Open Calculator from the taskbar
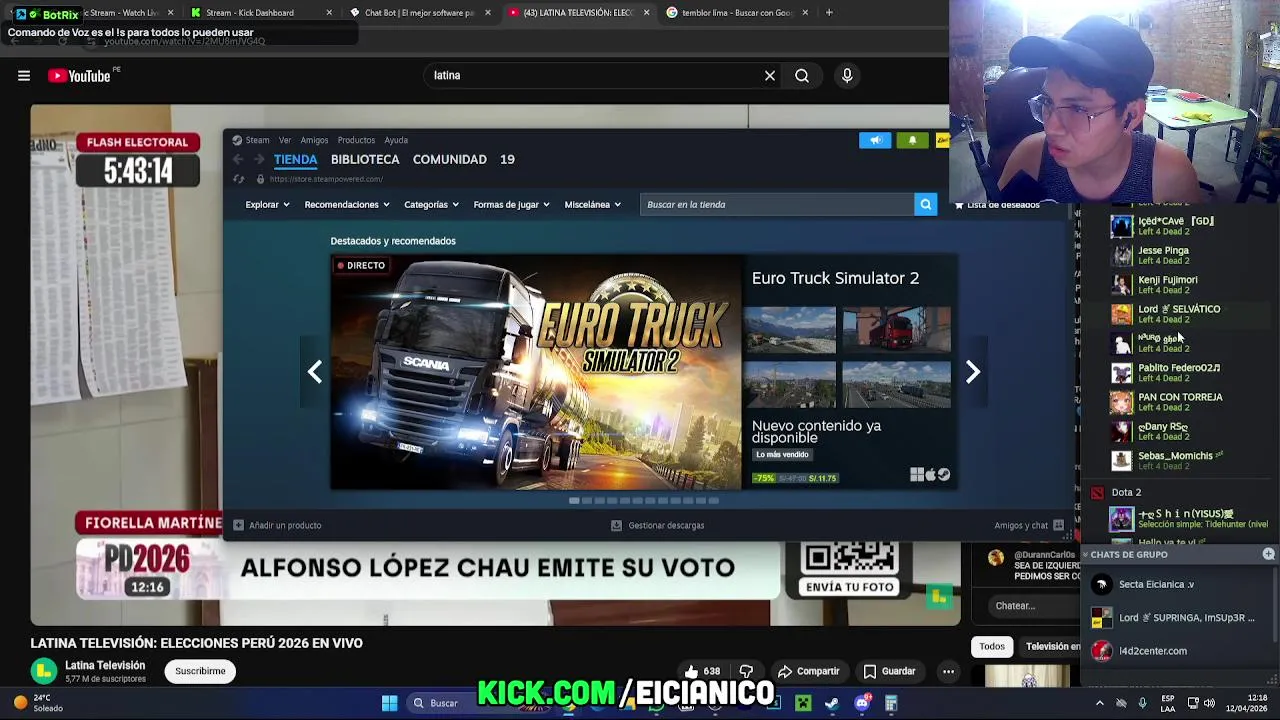The width and height of the screenshot is (1280, 720). (891, 703)
